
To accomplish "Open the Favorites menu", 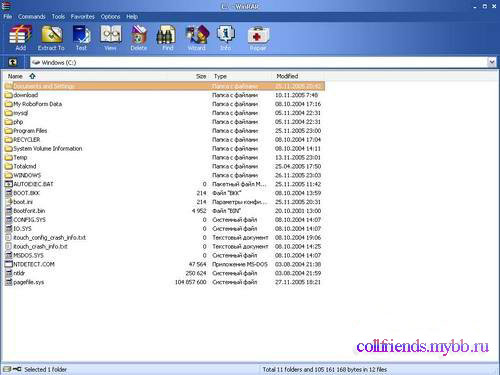I will click(x=83, y=16).
